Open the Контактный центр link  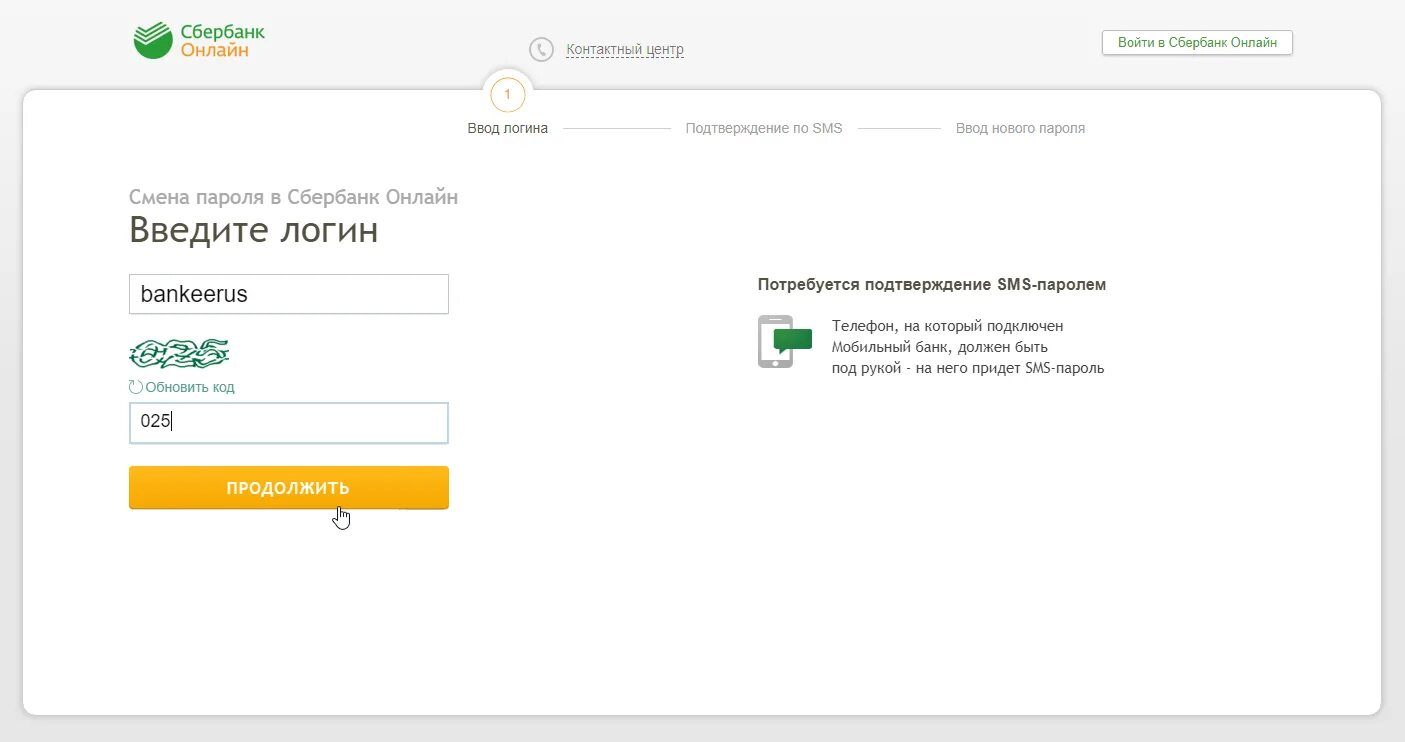625,49
